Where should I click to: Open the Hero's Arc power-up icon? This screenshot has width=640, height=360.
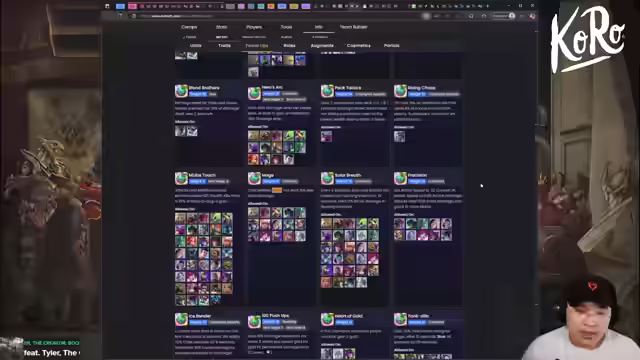pyautogui.click(x=254, y=93)
